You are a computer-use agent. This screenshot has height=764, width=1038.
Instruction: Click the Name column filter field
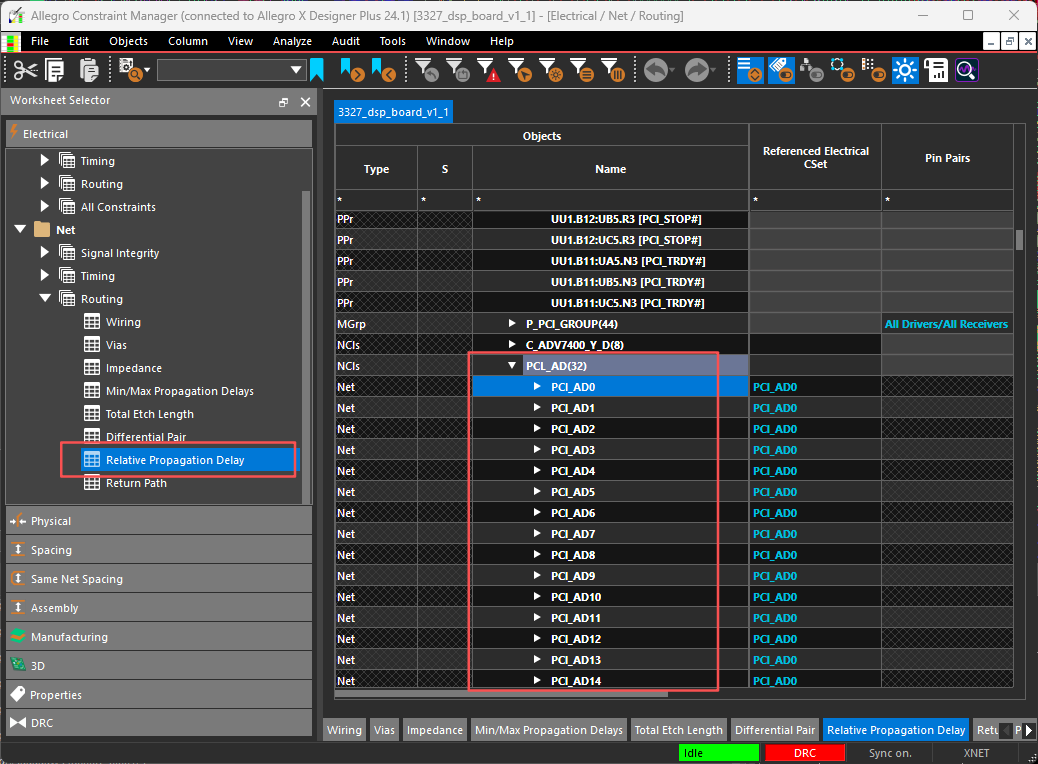point(610,201)
